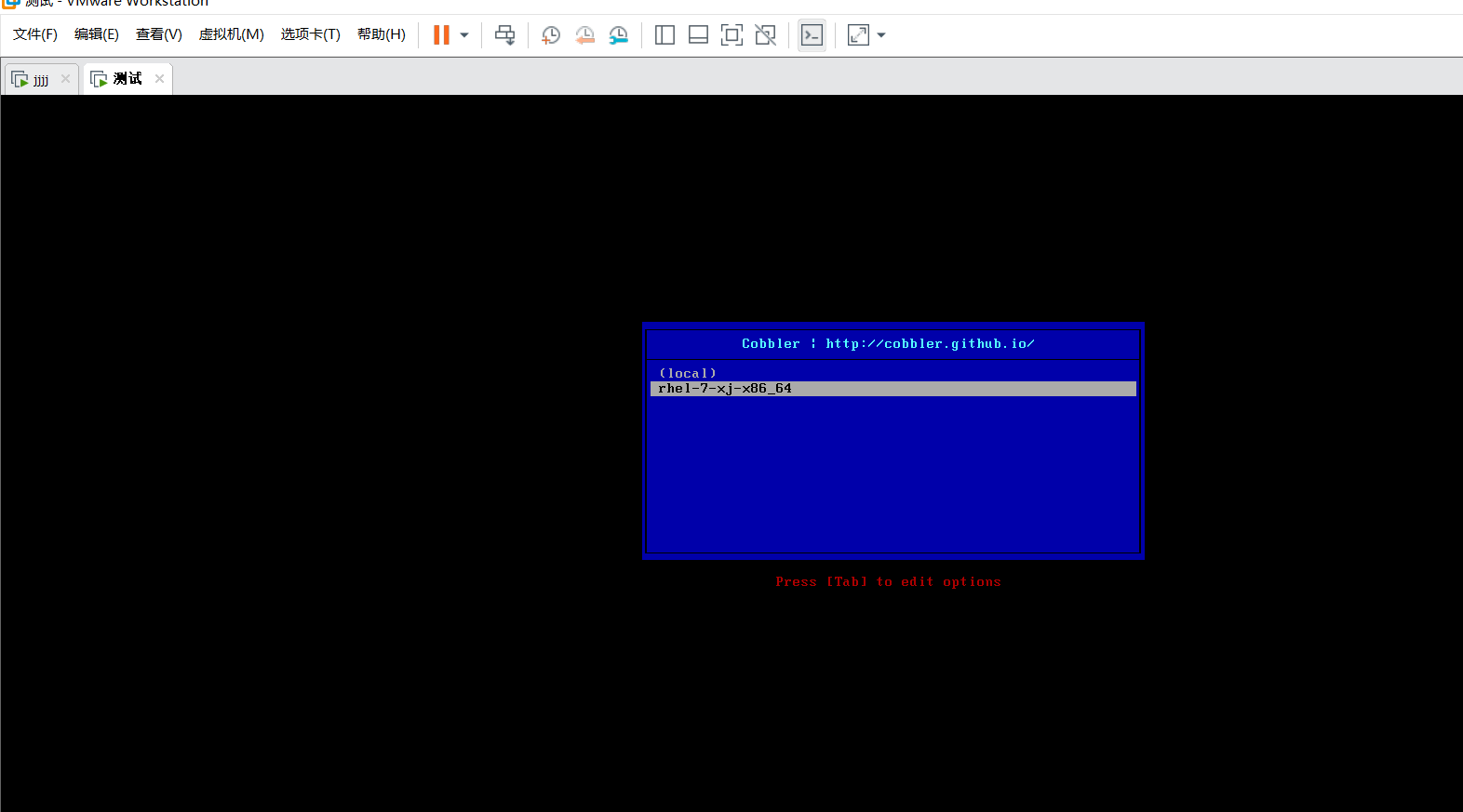This screenshot has height=812, width=1463.
Task: Pause the virtual machine with the orange icon
Action: (x=441, y=35)
